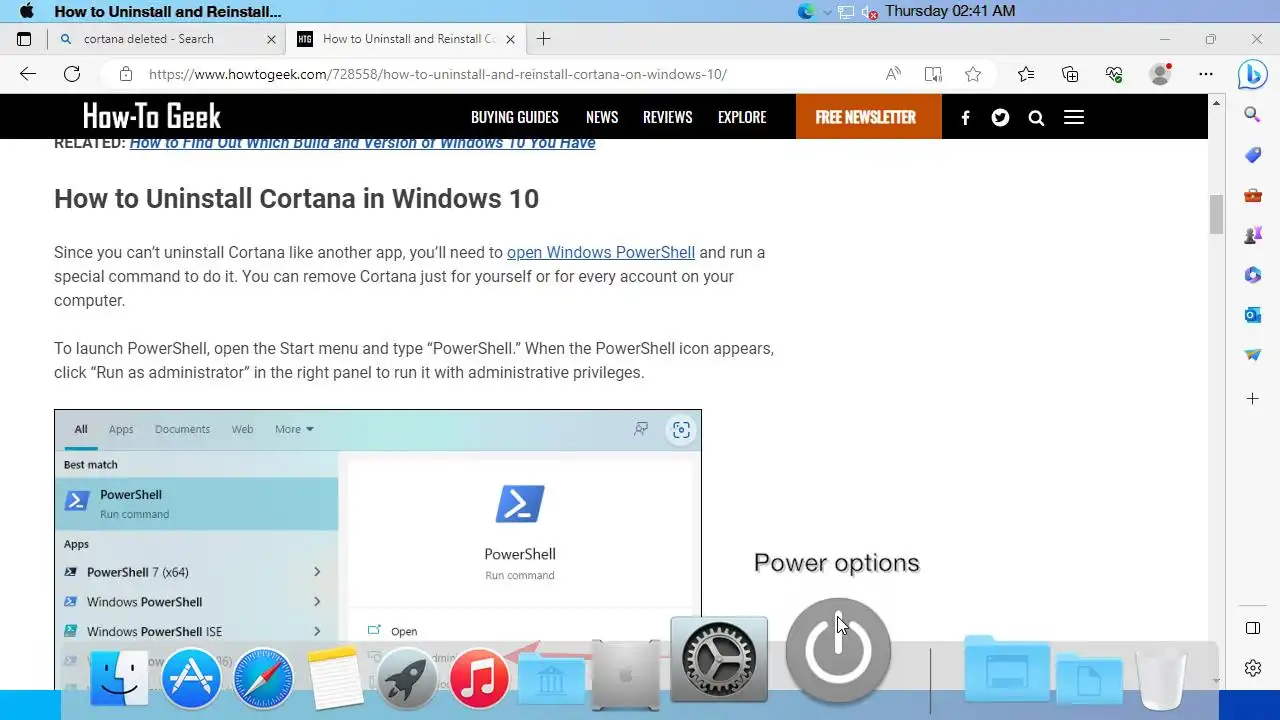Open the Edge sidebar Games chess icon

[1252, 235]
